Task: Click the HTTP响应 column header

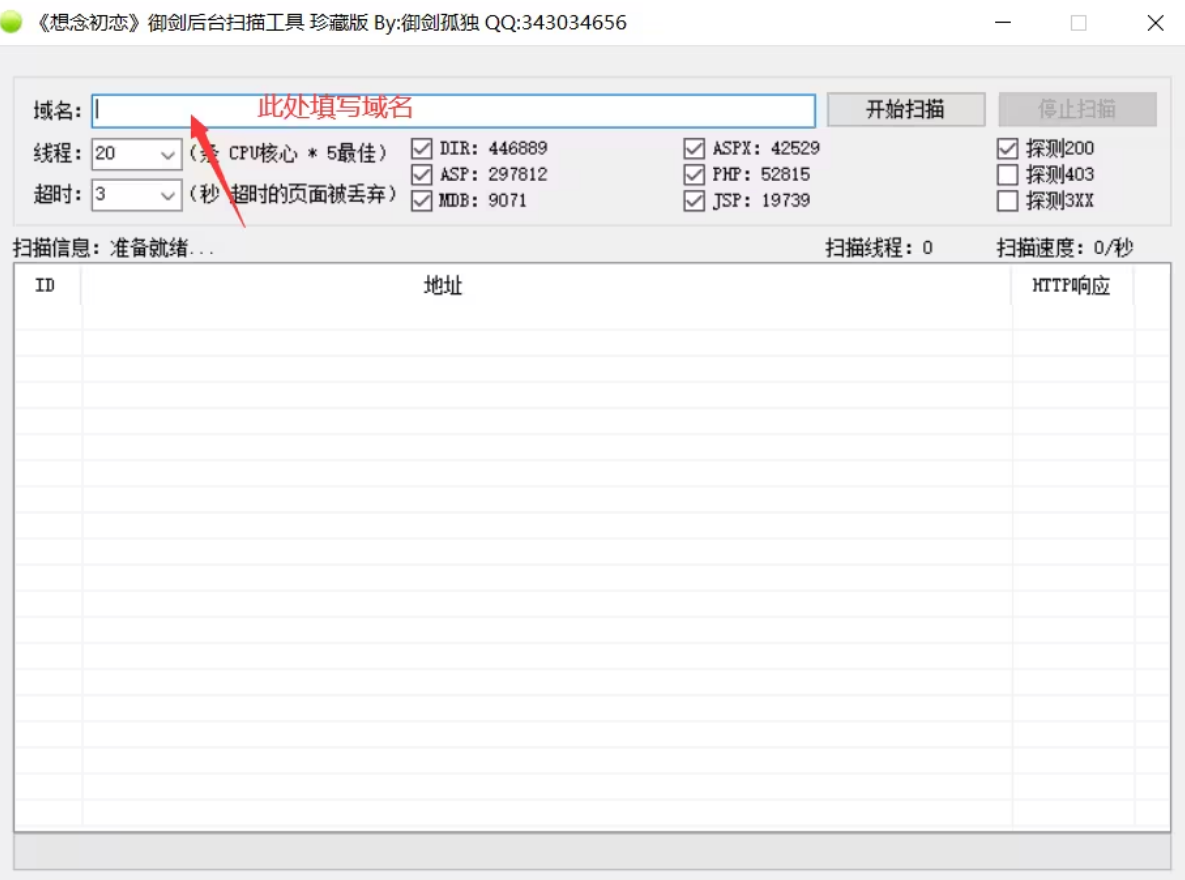Action: tap(1071, 286)
